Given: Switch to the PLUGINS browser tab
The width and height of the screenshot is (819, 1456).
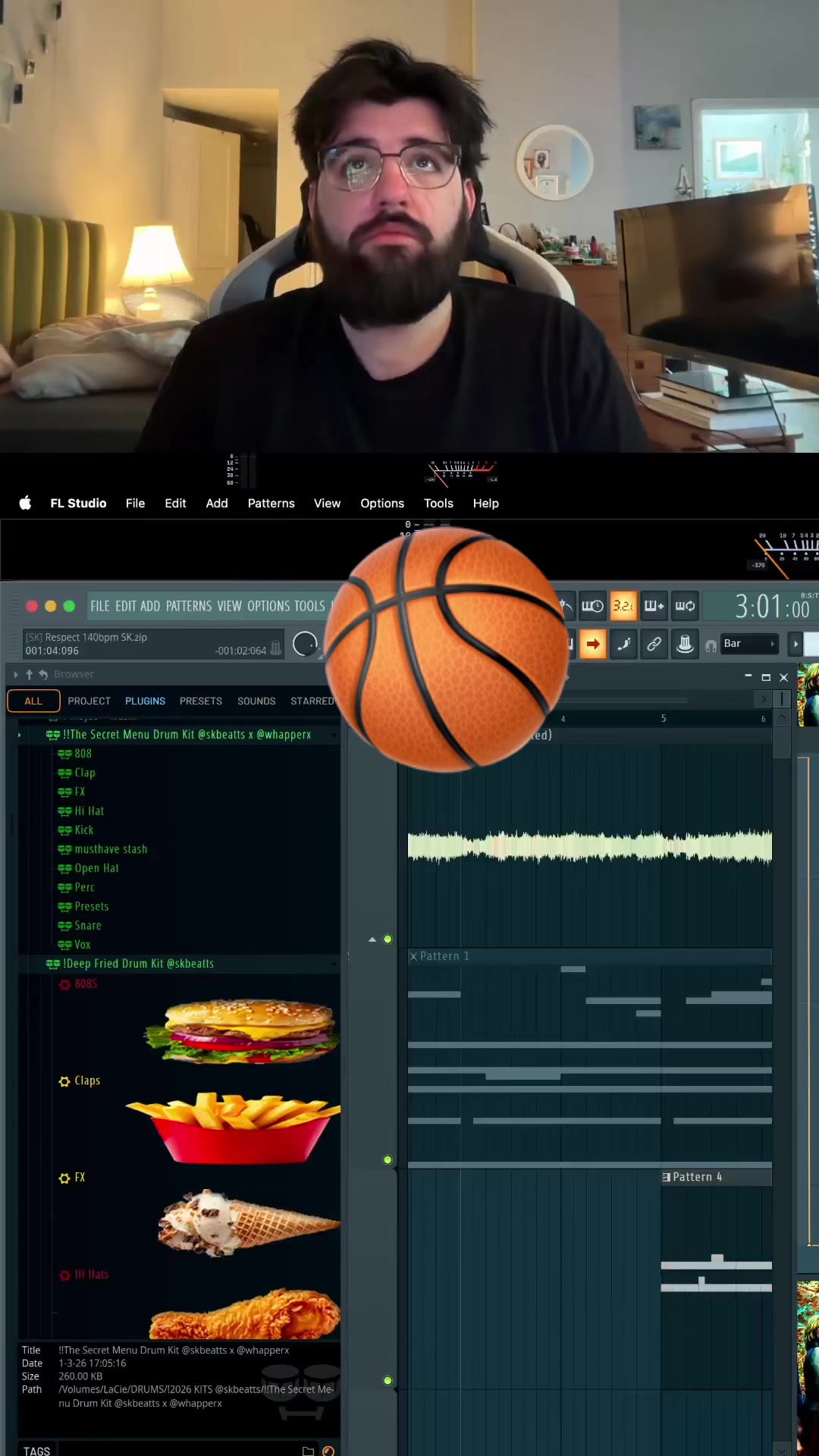Looking at the screenshot, I should pos(145,701).
